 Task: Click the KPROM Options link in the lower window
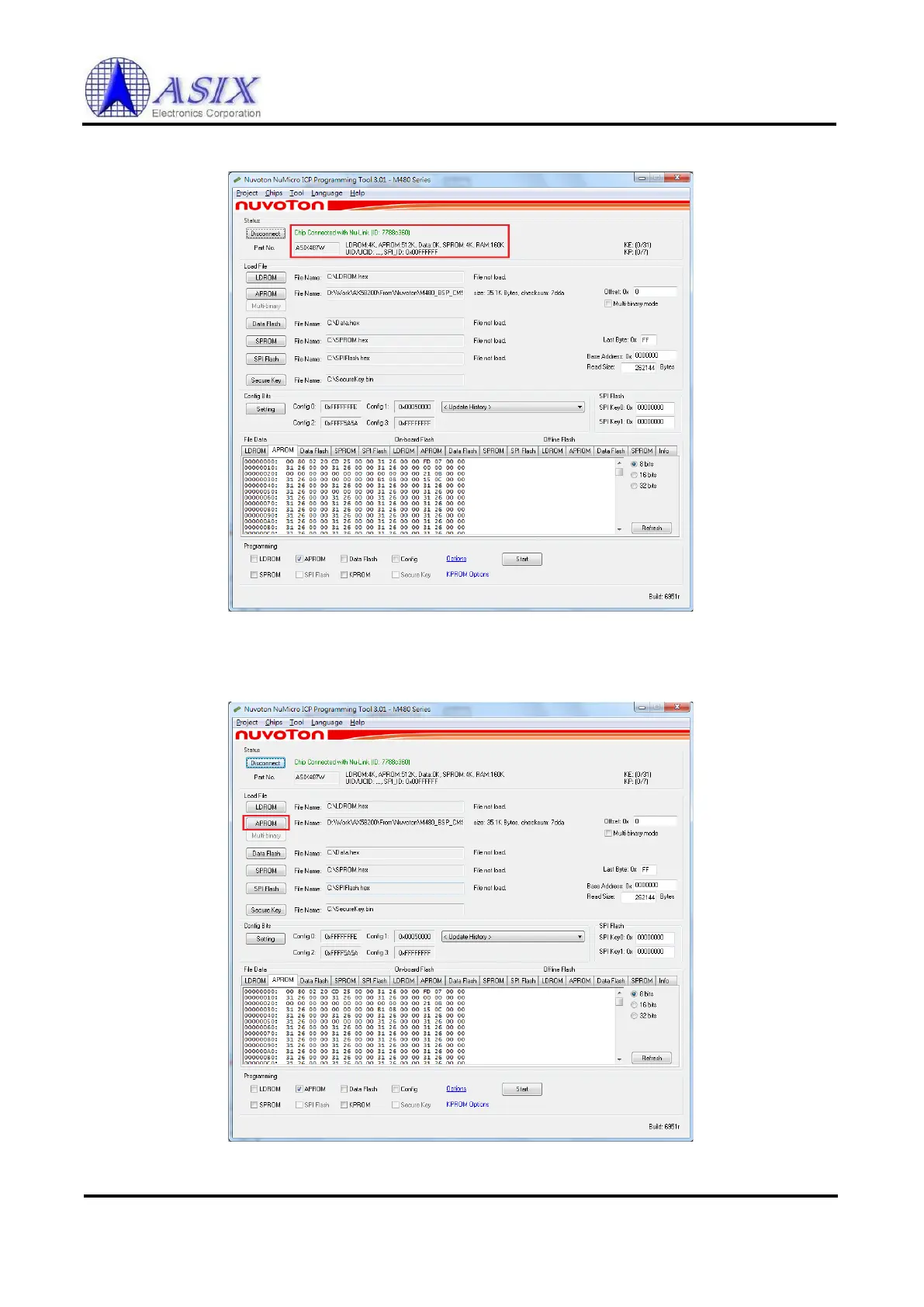click(x=468, y=1104)
